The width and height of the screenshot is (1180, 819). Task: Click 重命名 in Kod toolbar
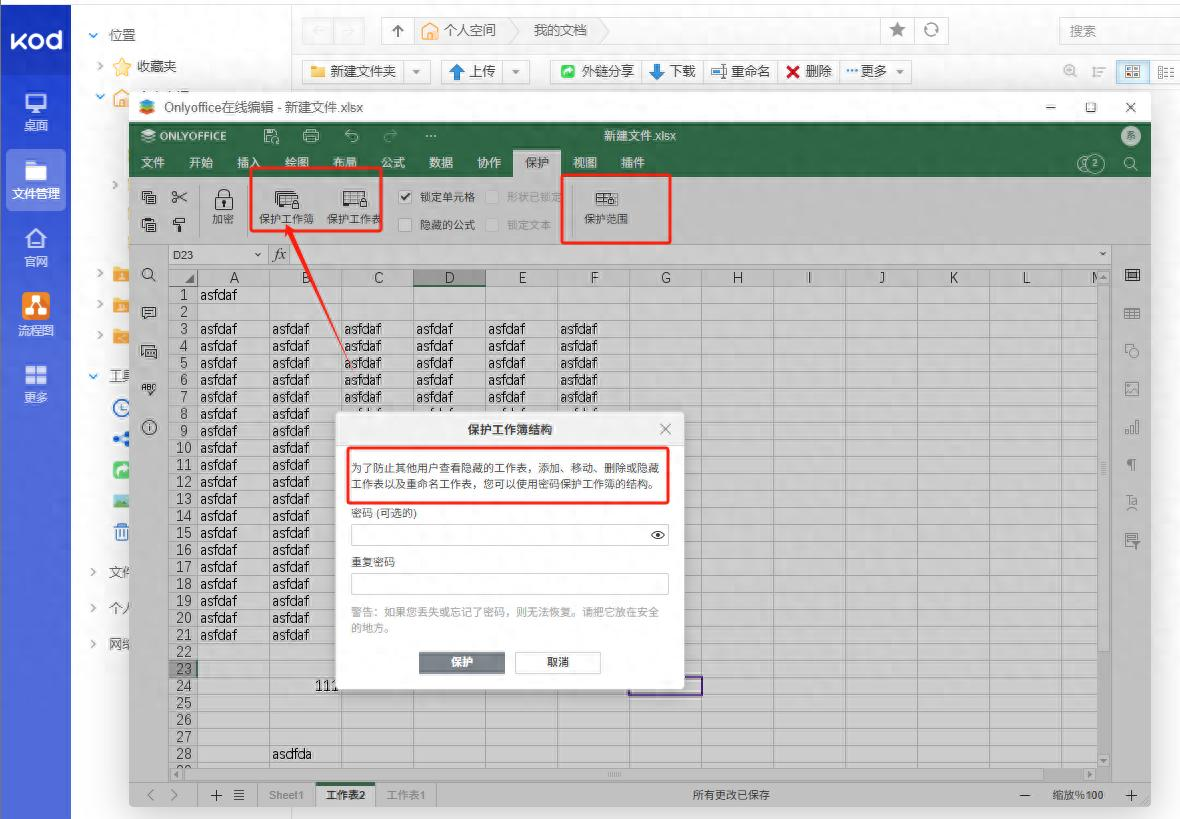[741, 72]
